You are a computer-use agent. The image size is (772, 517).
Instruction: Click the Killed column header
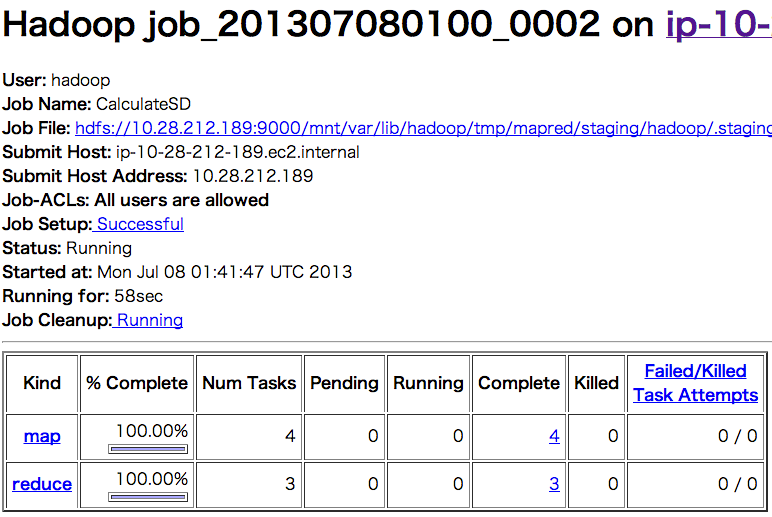point(596,383)
